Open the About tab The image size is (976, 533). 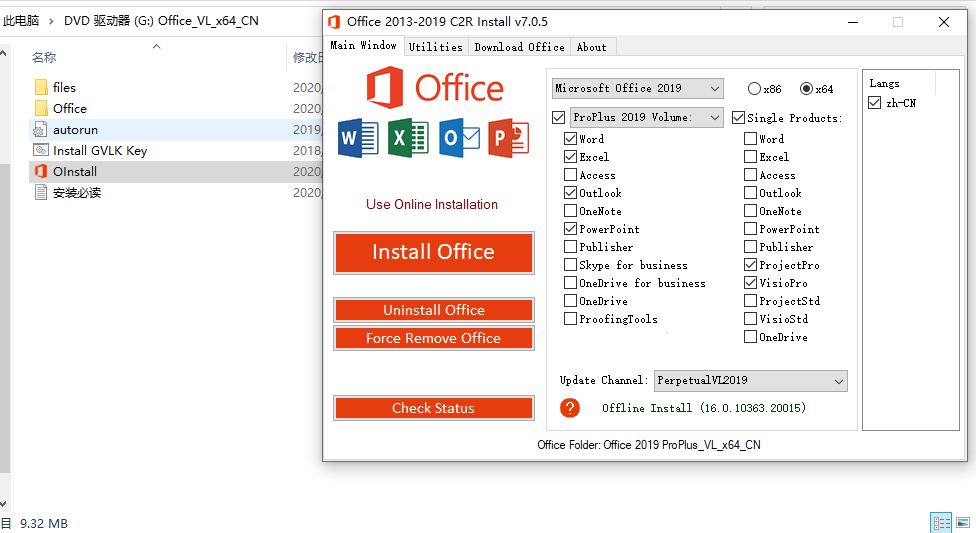pyautogui.click(x=591, y=47)
